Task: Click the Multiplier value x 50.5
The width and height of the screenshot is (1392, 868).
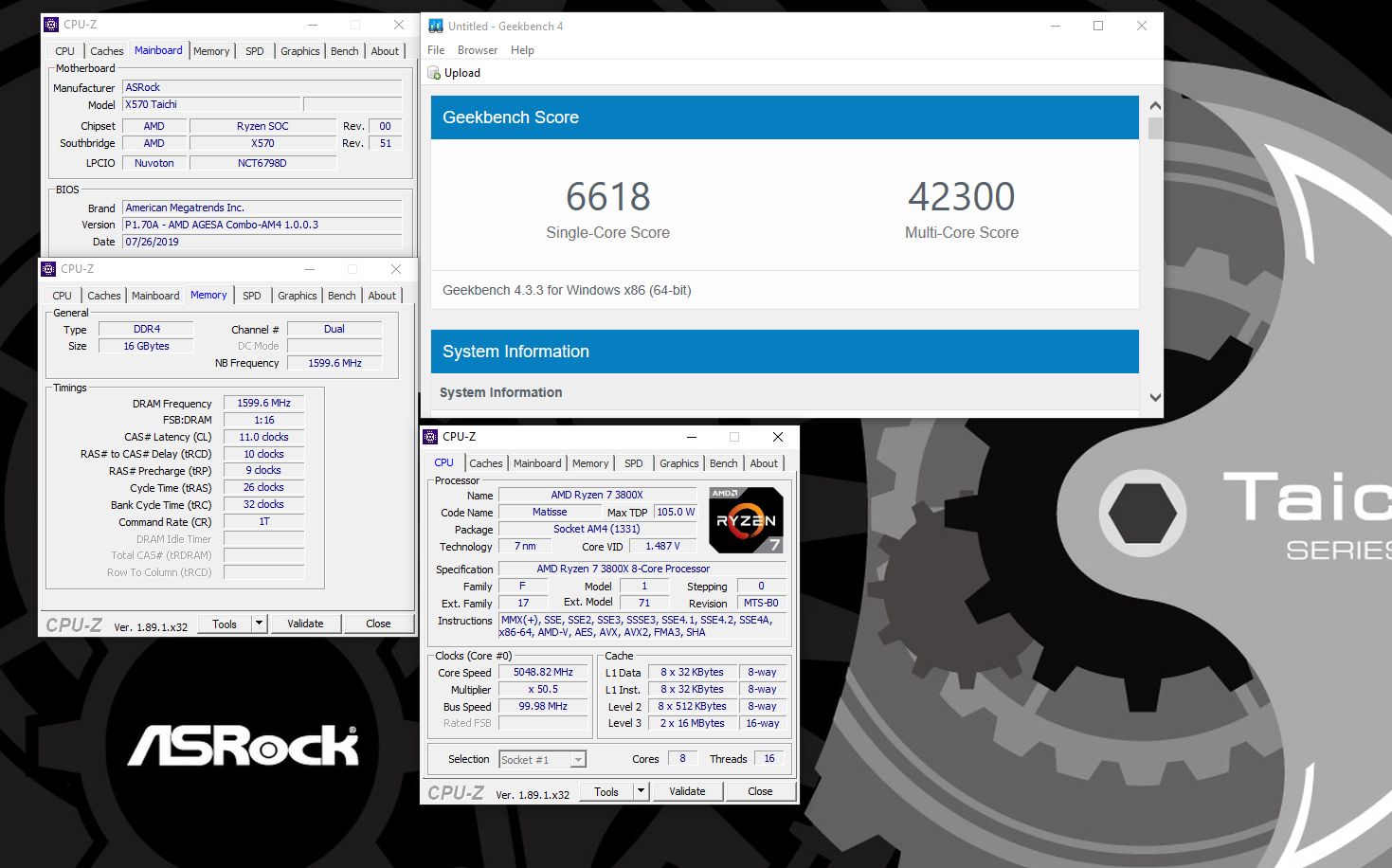Action: [543, 690]
